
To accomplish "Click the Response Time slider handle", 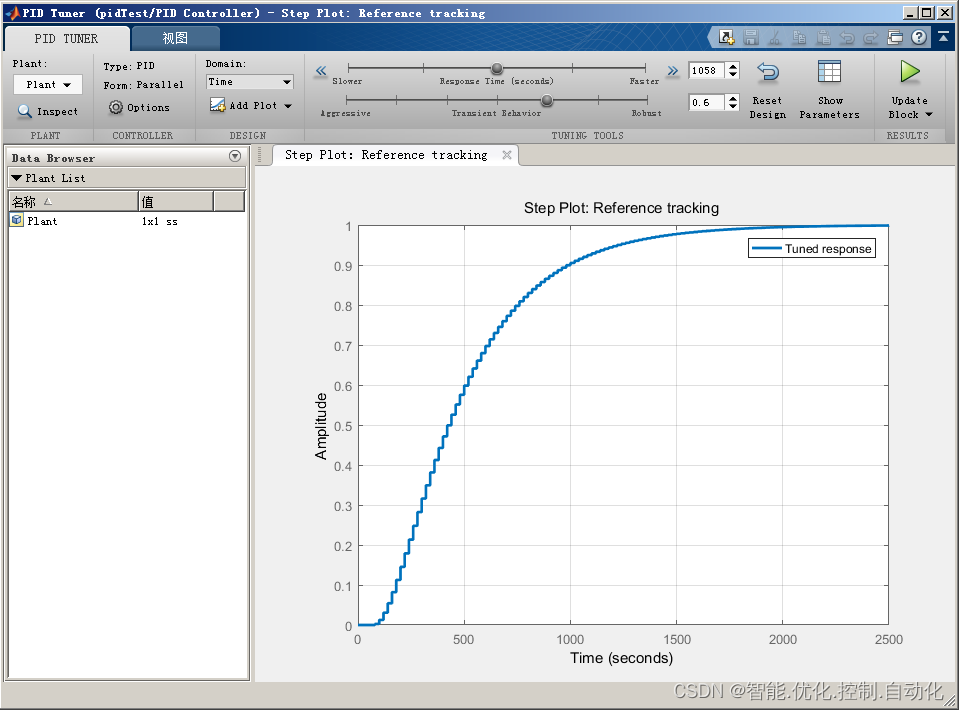I will [x=497, y=68].
